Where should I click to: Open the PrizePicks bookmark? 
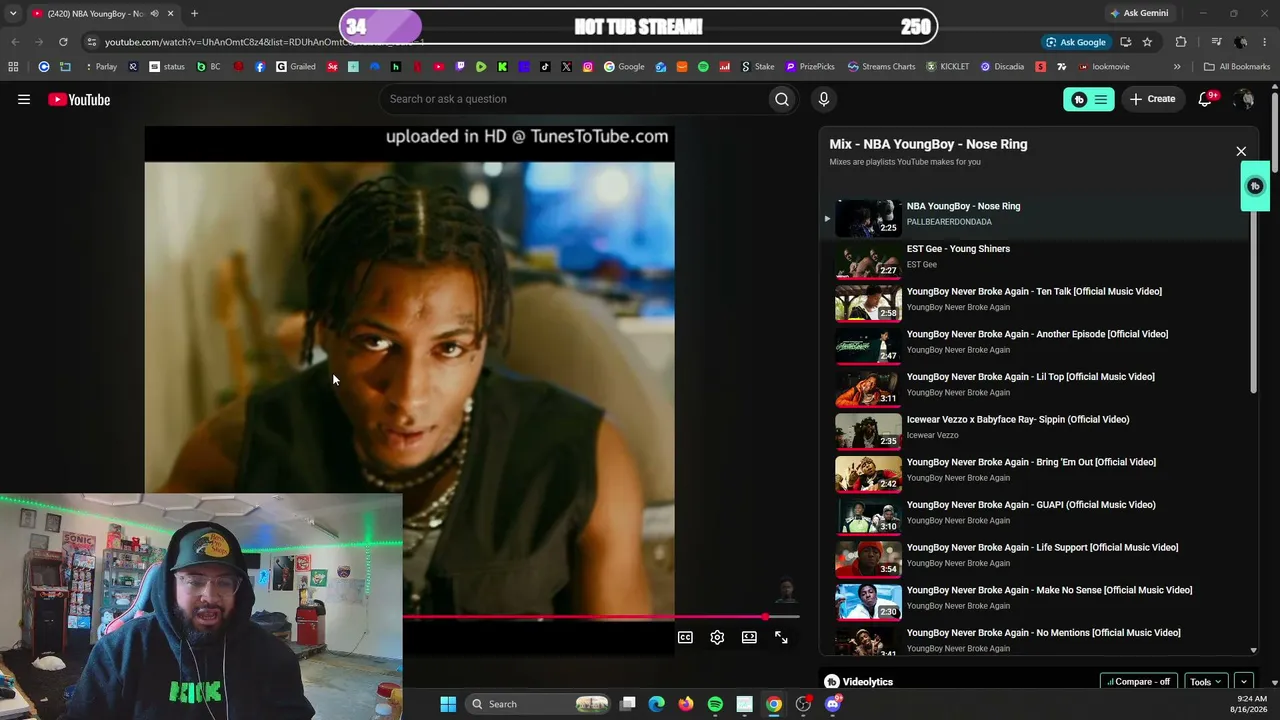click(x=810, y=67)
